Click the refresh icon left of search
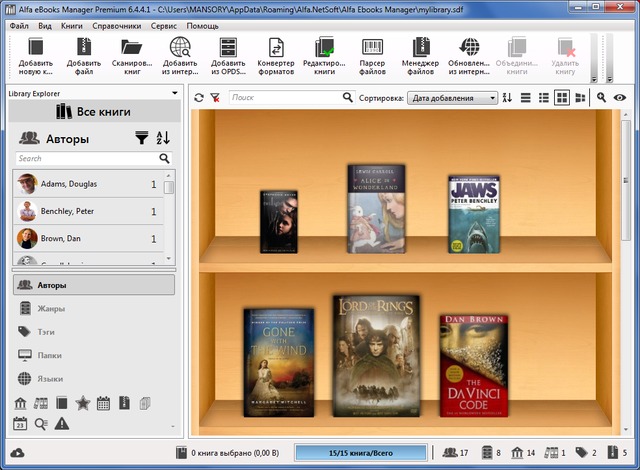This screenshot has width=640, height=470. (199, 98)
